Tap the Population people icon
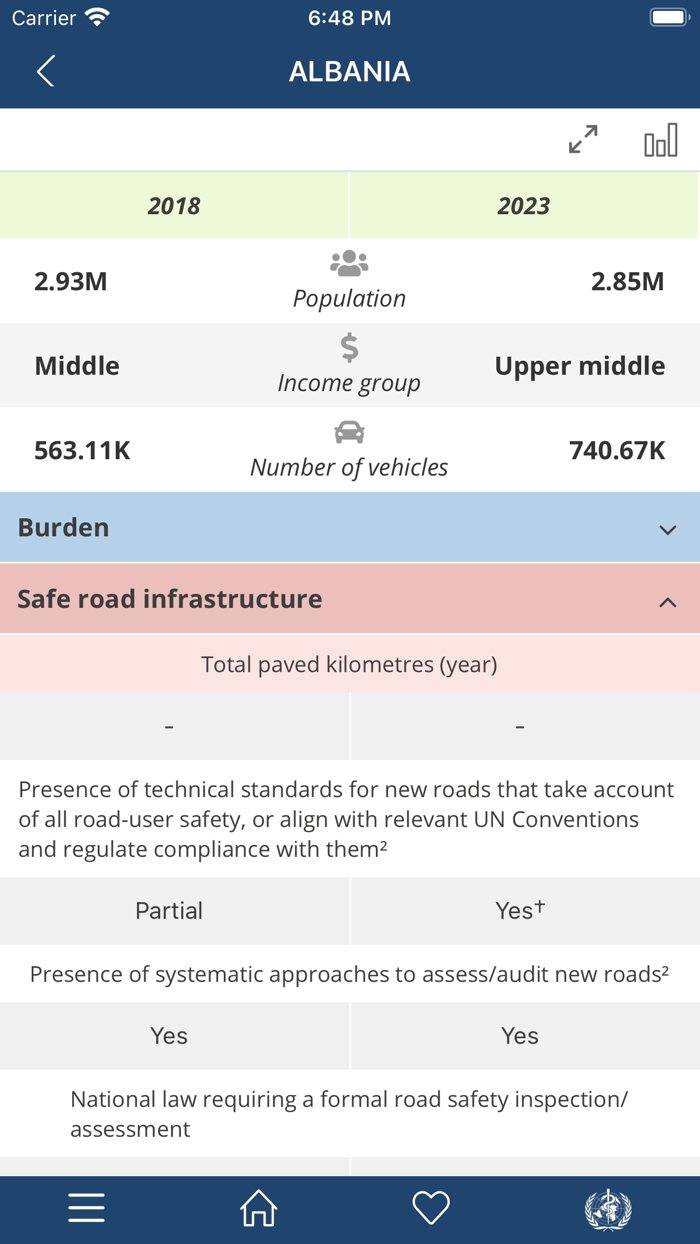Image resolution: width=700 pixels, height=1244 pixels. coord(348,262)
